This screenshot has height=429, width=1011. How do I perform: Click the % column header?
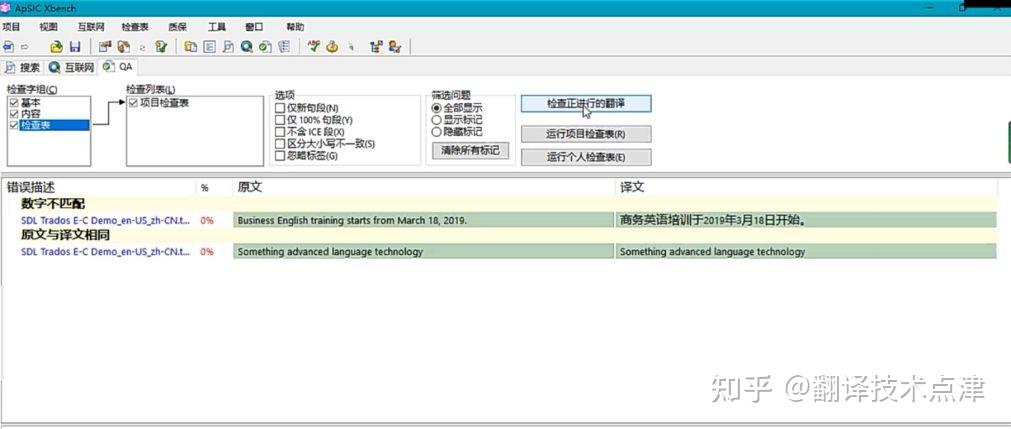pos(213,188)
